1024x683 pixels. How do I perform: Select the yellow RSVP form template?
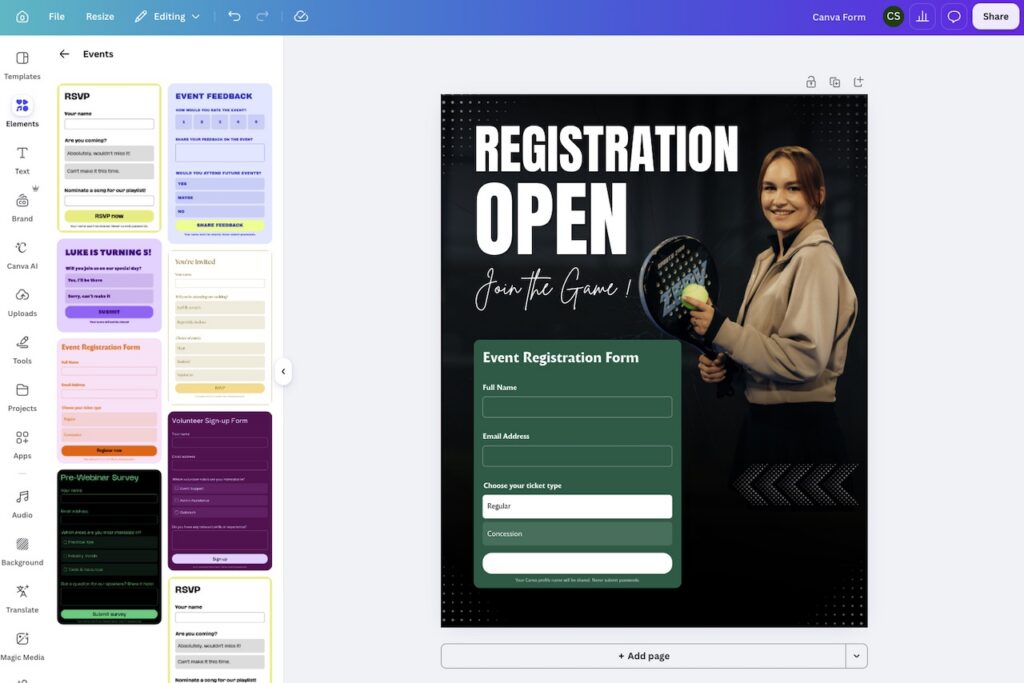click(109, 158)
